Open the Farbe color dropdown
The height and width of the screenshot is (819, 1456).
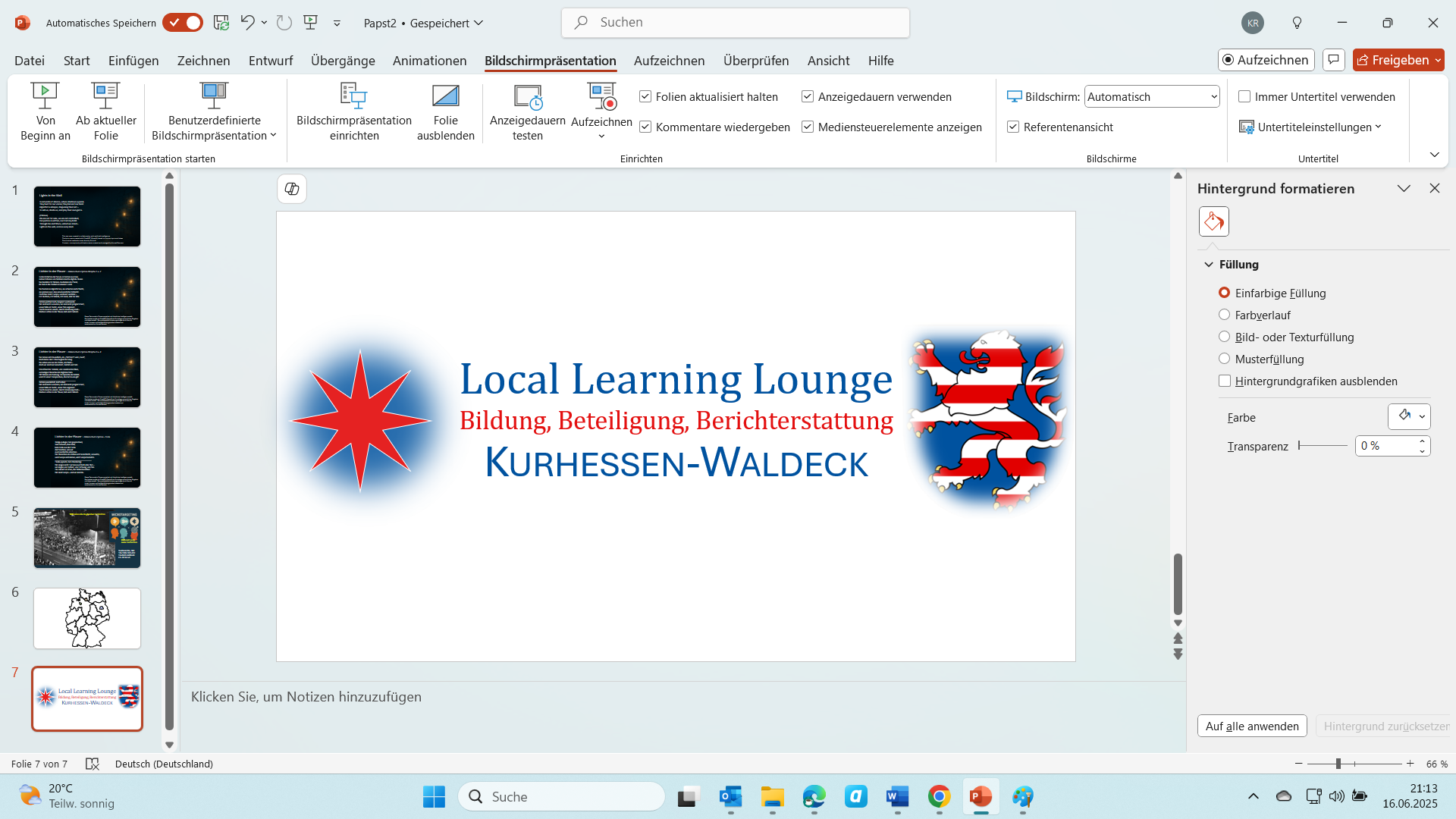(x=1422, y=416)
